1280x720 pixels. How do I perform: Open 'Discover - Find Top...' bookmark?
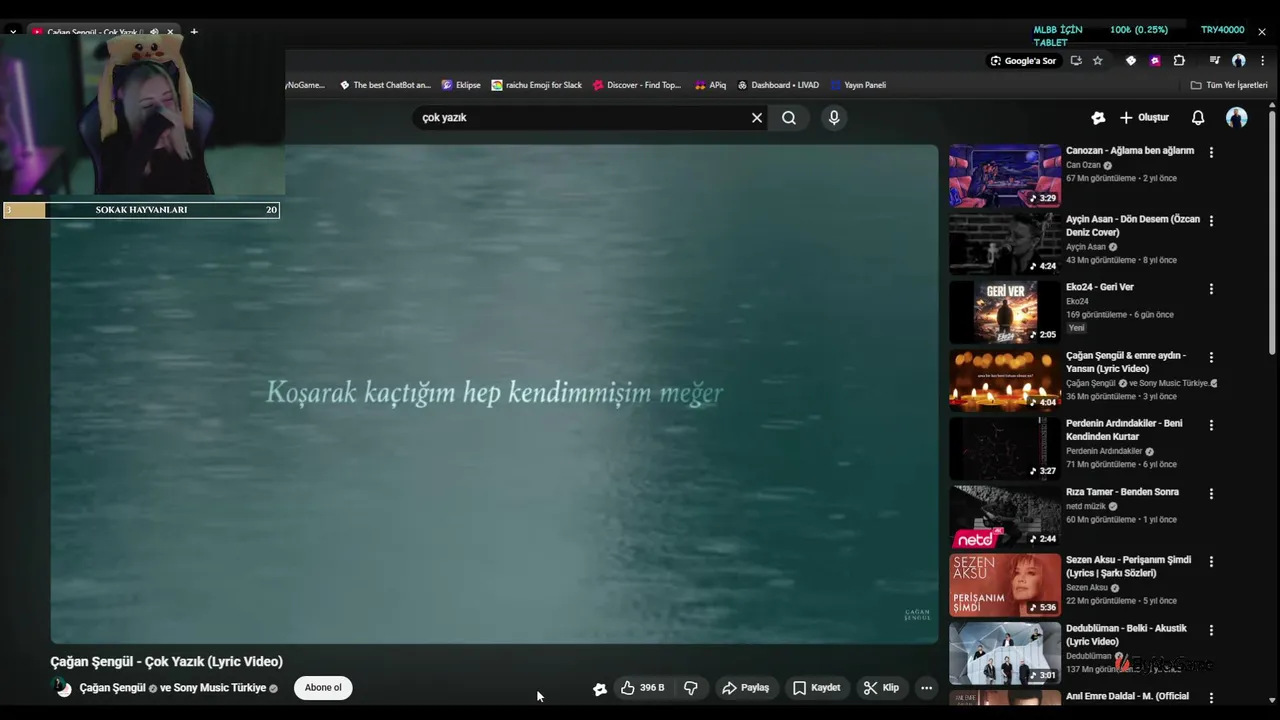pyautogui.click(x=637, y=85)
